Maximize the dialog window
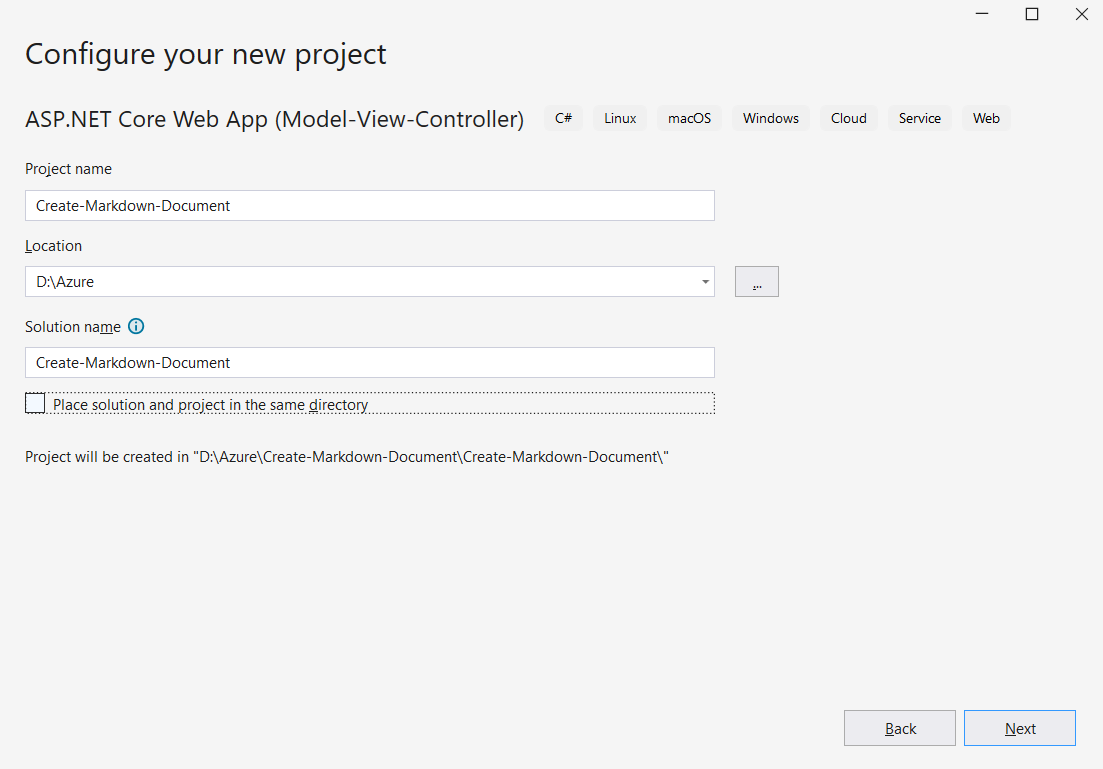Screen dimensions: 1103x769 pyautogui.click(x=1032, y=14)
